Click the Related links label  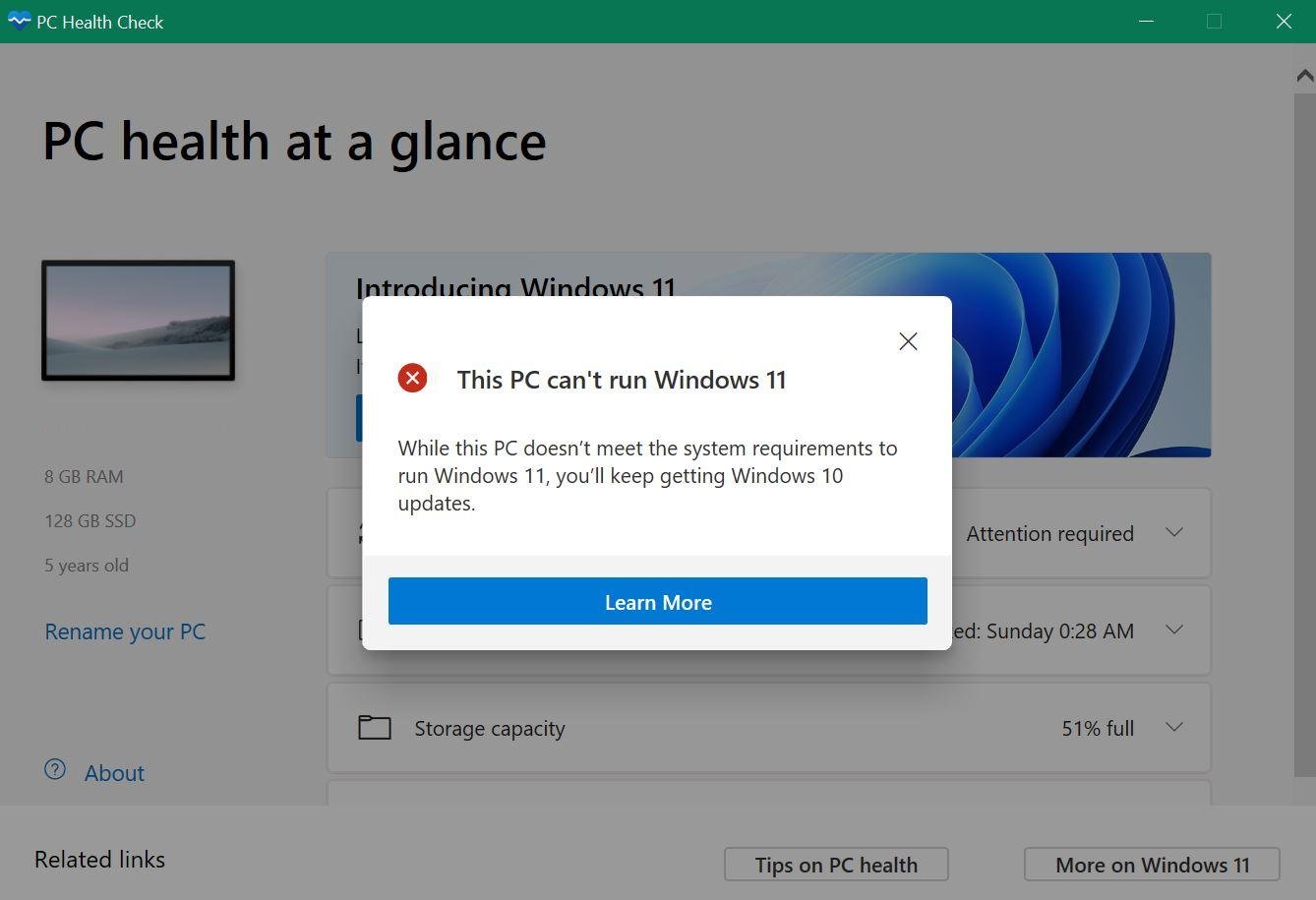pos(99,859)
